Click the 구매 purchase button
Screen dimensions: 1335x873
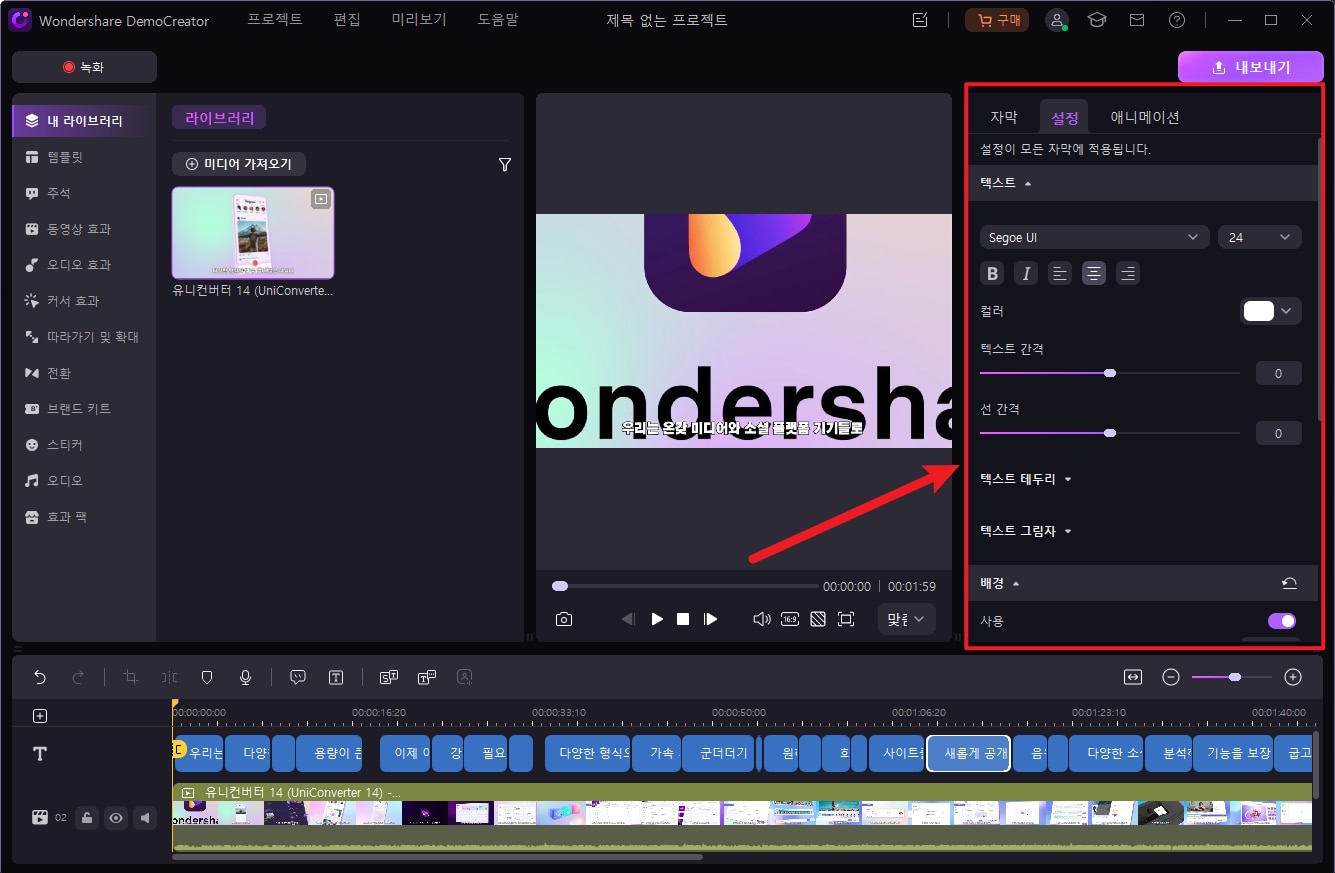pos(996,20)
